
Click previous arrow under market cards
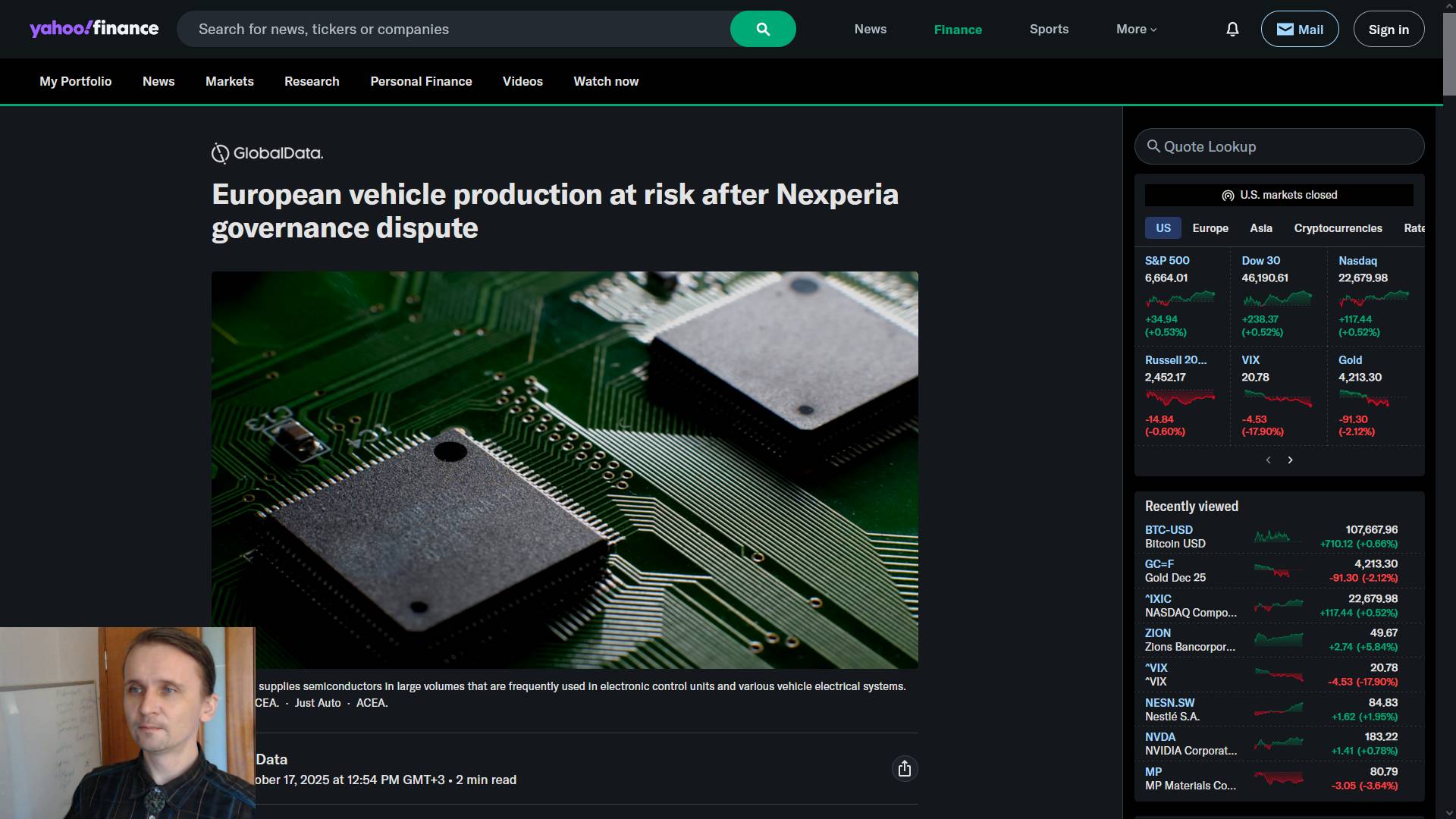click(x=1268, y=460)
